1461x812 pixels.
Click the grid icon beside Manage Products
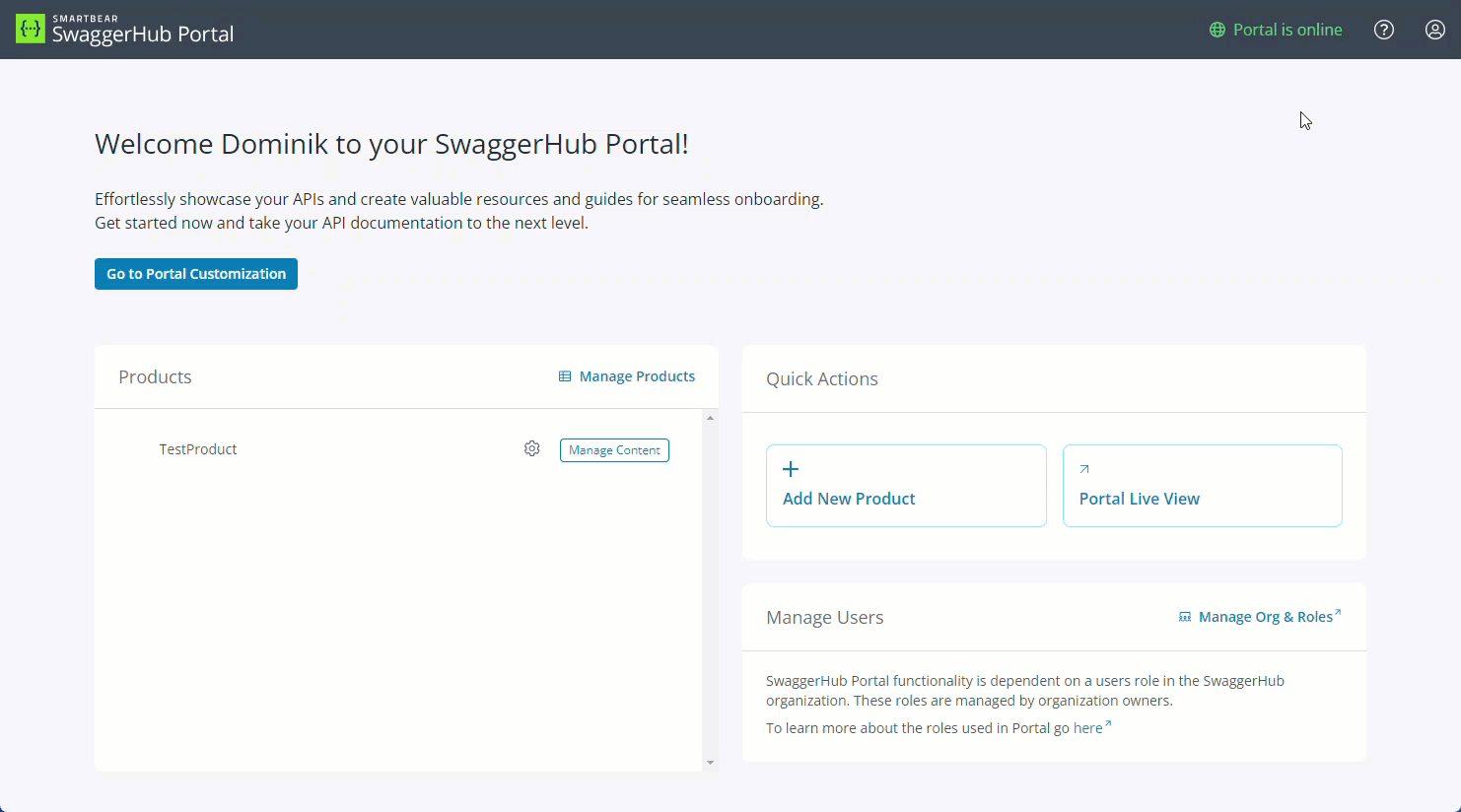(x=564, y=375)
